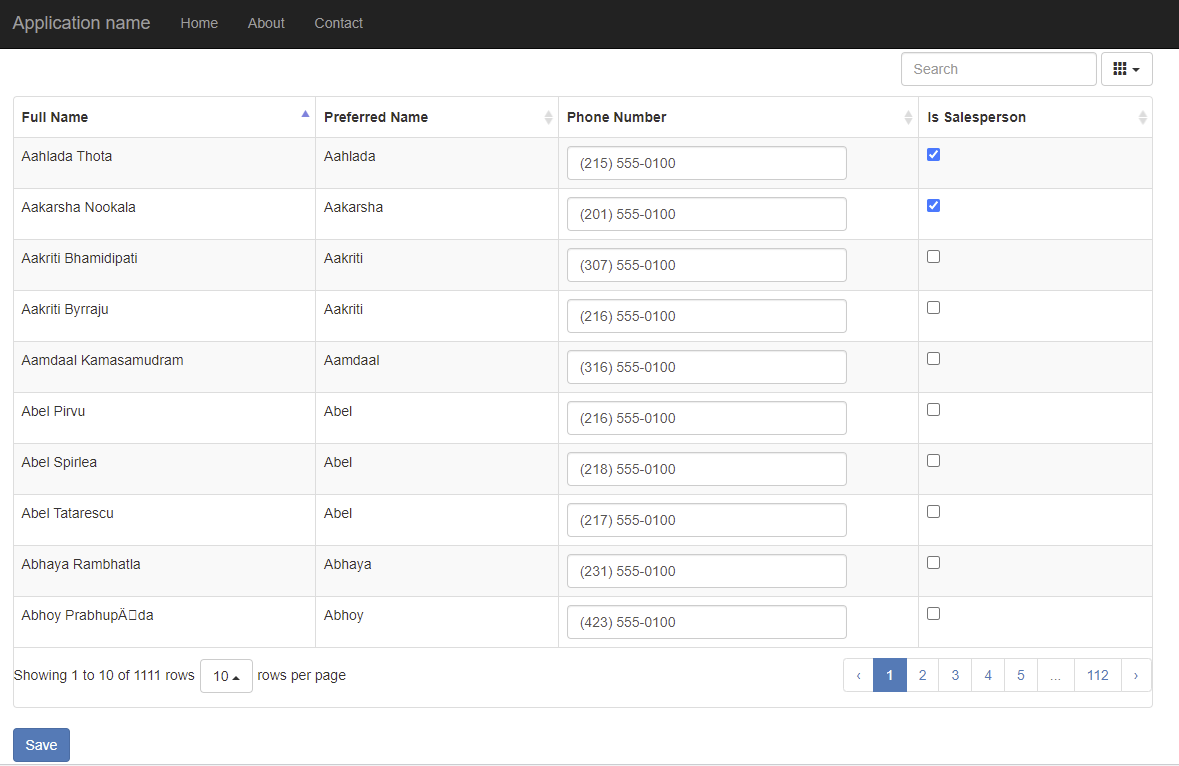This screenshot has height=766, width=1179.
Task: Sort by the Preferred Name column arrows
Action: [548, 117]
